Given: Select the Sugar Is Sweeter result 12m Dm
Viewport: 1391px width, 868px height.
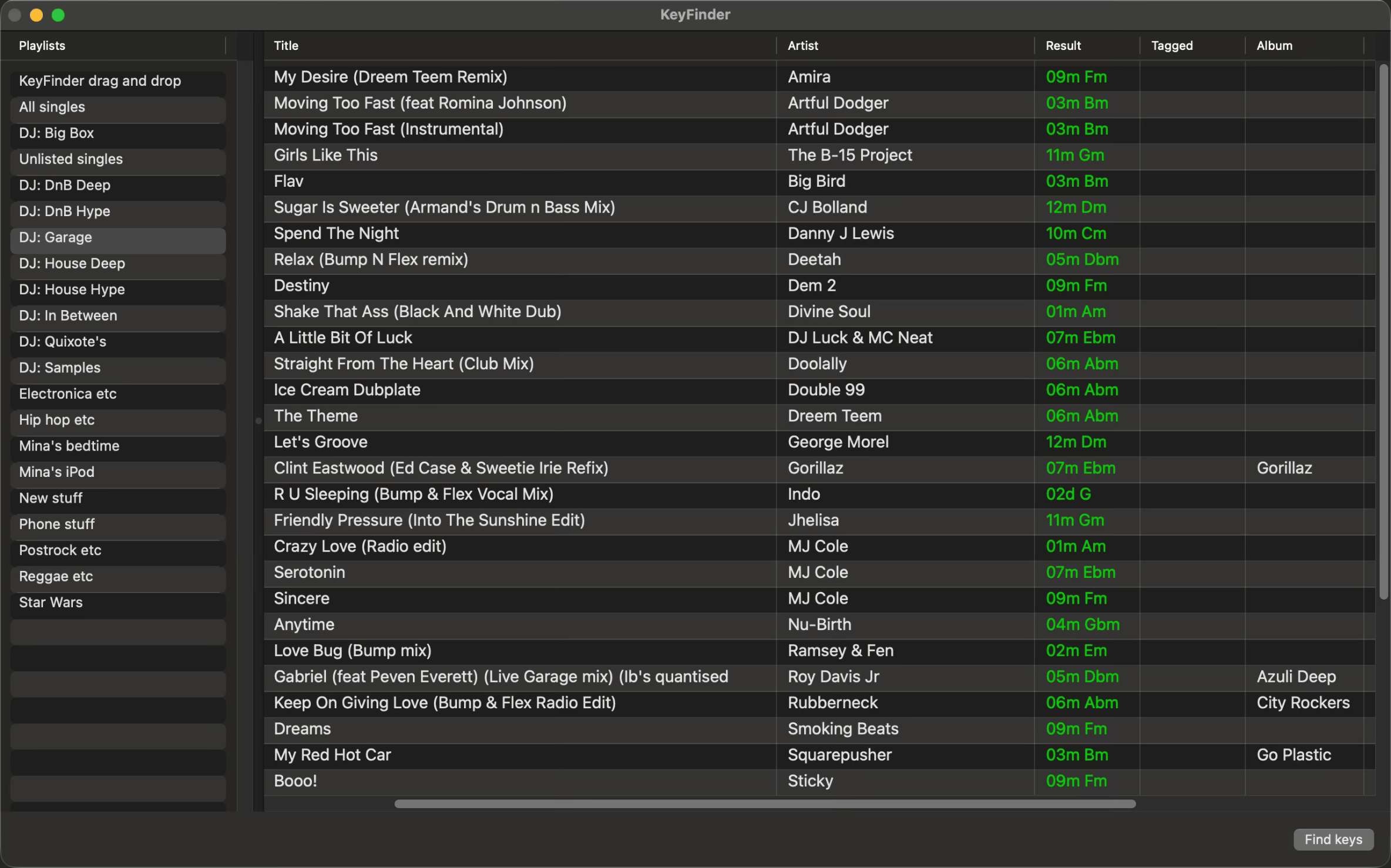Looking at the screenshot, I should [x=1076, y=208].
